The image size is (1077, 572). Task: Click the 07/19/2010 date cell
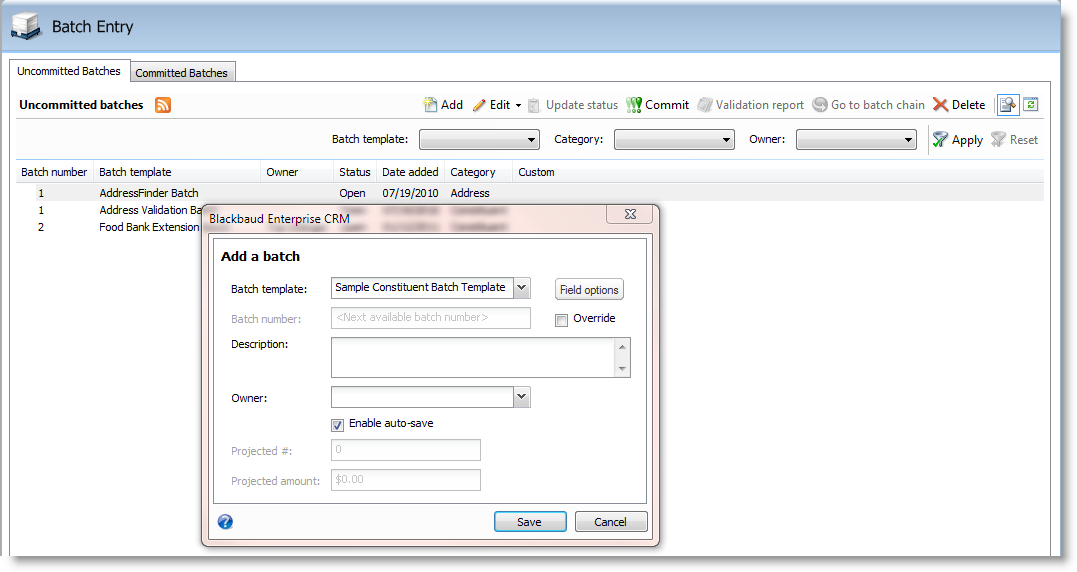pos(410,193)
